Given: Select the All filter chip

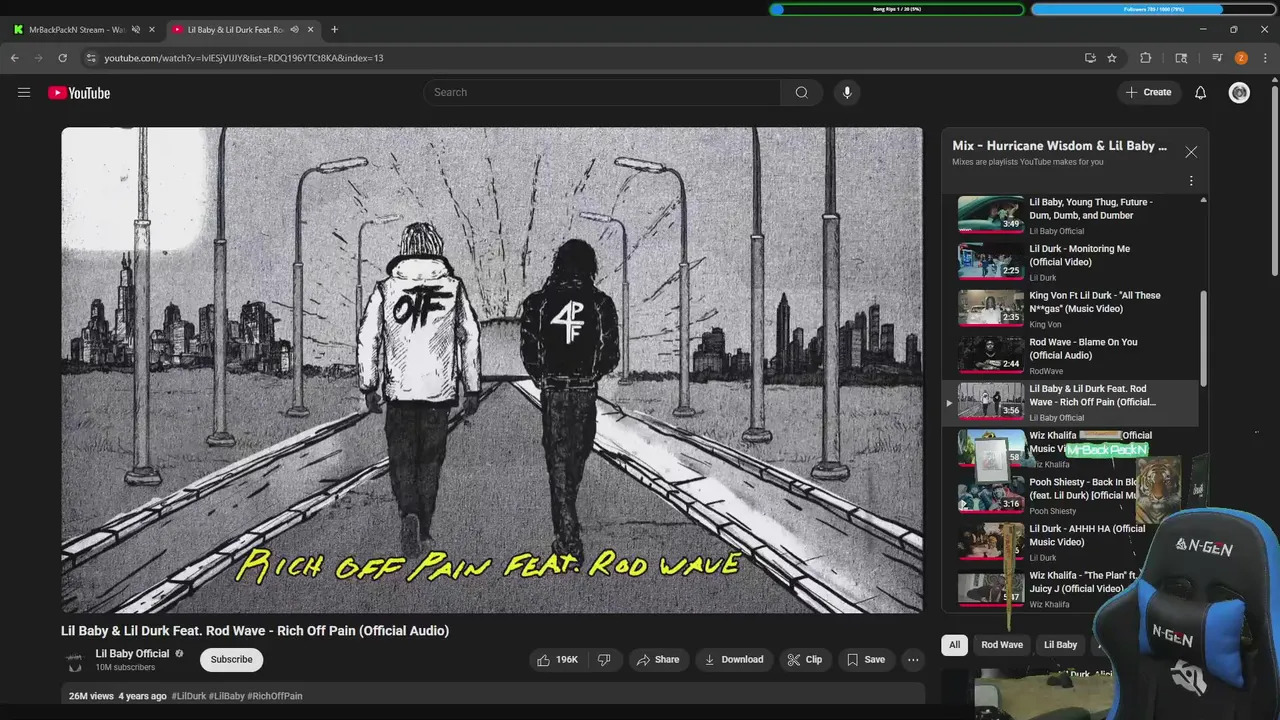Looking at the screenshot, I should click(954, 645).
